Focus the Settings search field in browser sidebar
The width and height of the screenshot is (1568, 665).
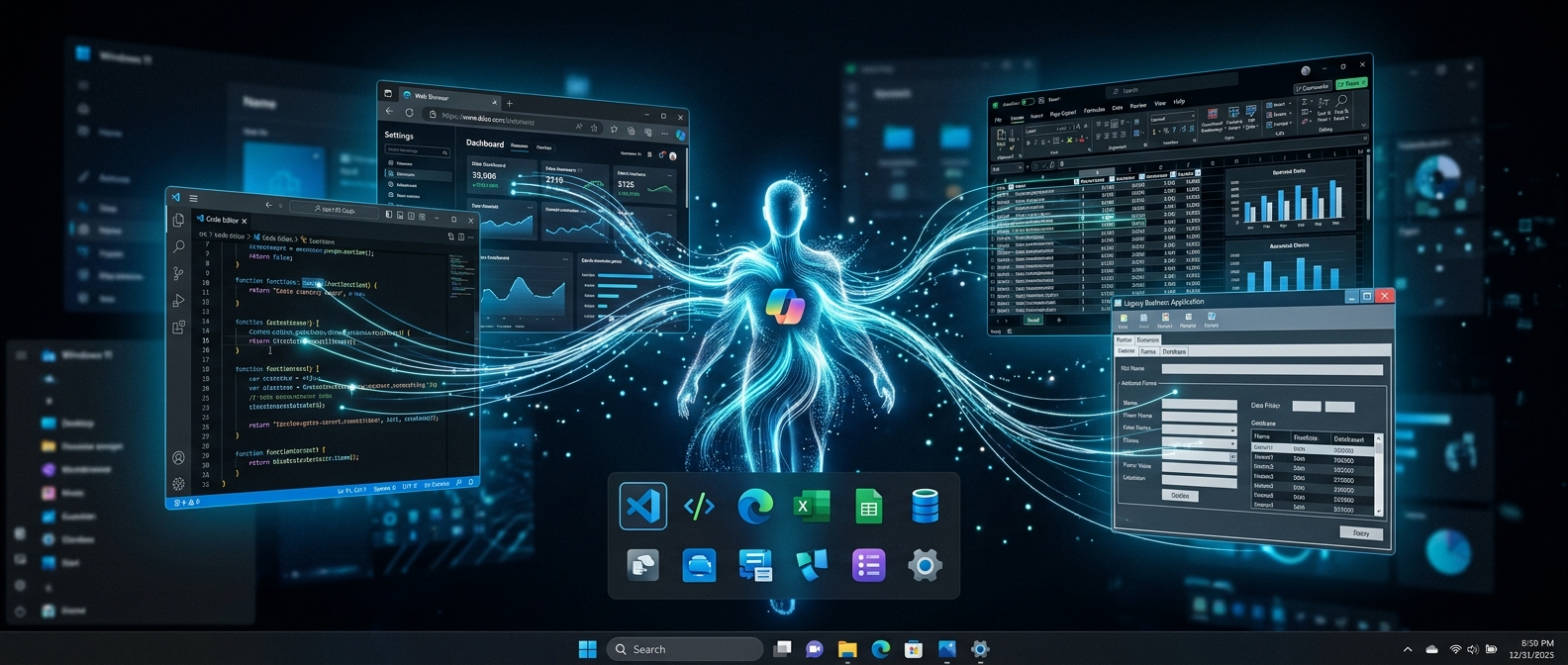point(416,150)
